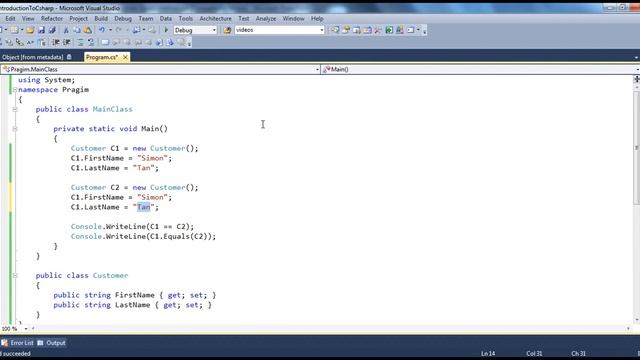640x360 pixels.
Task: Cut selection with the scissors icon
Action: tap(66, 30)
